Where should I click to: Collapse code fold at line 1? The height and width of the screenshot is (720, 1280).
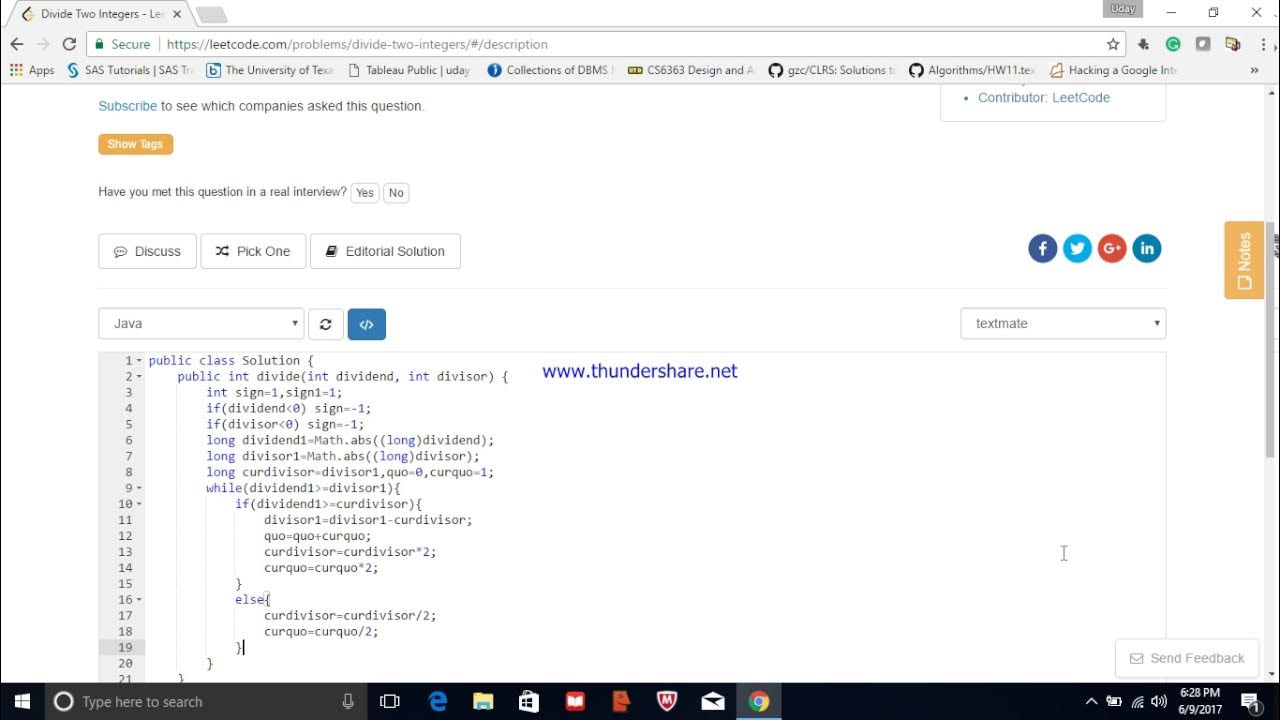(x=139, y=360)
